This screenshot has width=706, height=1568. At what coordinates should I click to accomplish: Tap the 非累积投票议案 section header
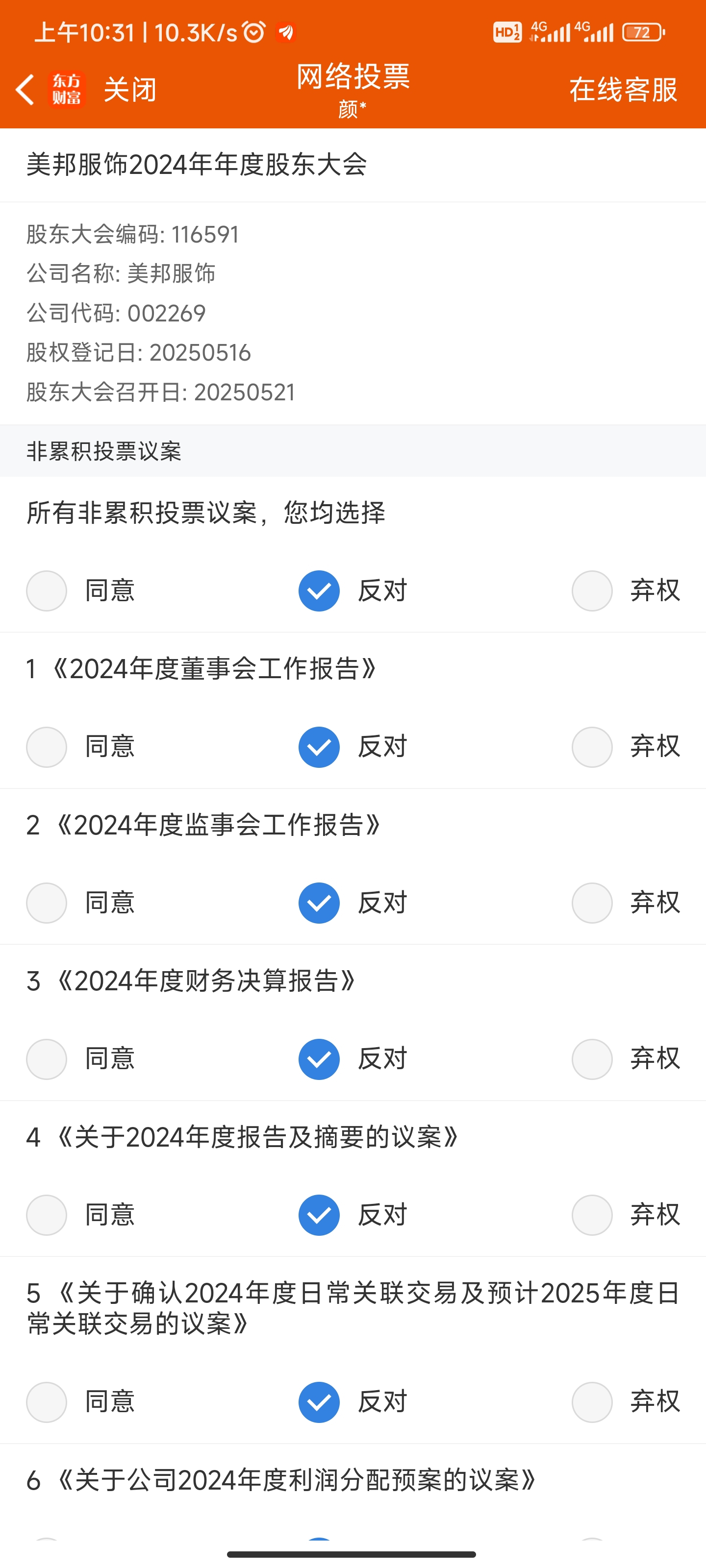click(x=104, y=451)
